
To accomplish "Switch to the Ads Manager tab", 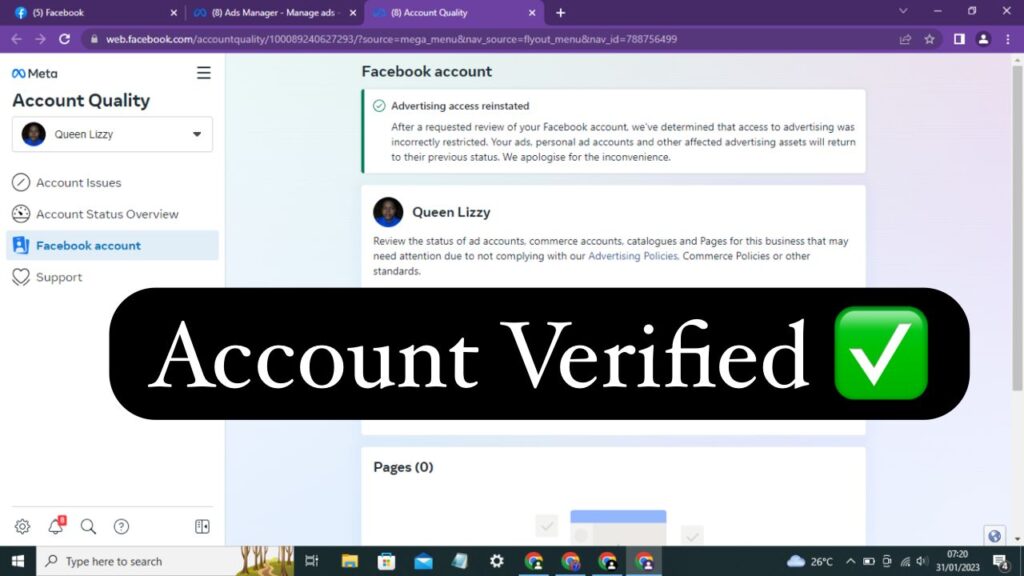I will click(x=276, y=12).
